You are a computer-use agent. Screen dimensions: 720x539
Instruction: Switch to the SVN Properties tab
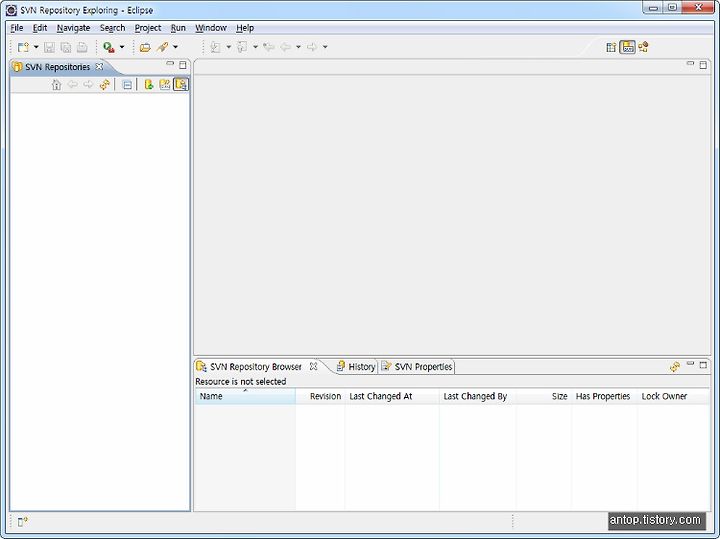(x=417, y=367)
